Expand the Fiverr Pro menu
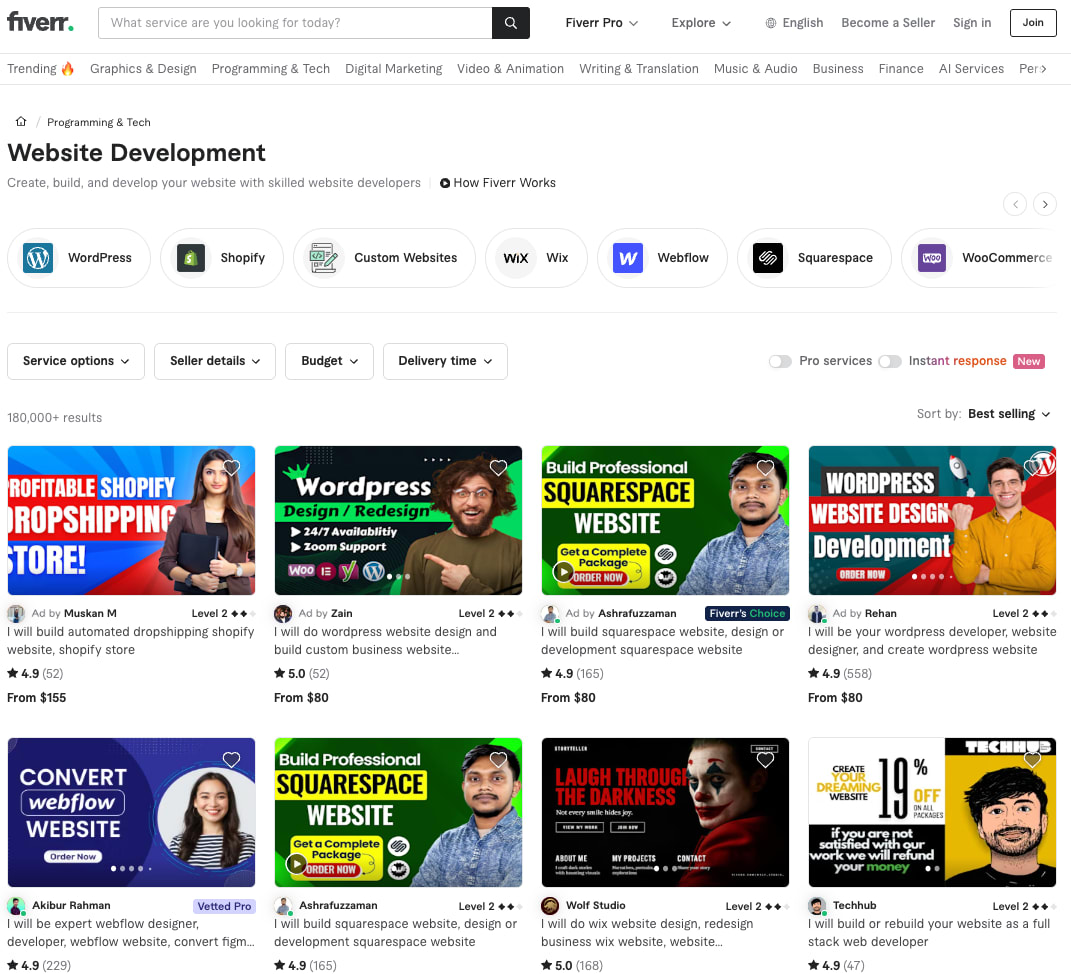The width and height of the screenshot is (1071, 974). (x=602, y=23)
